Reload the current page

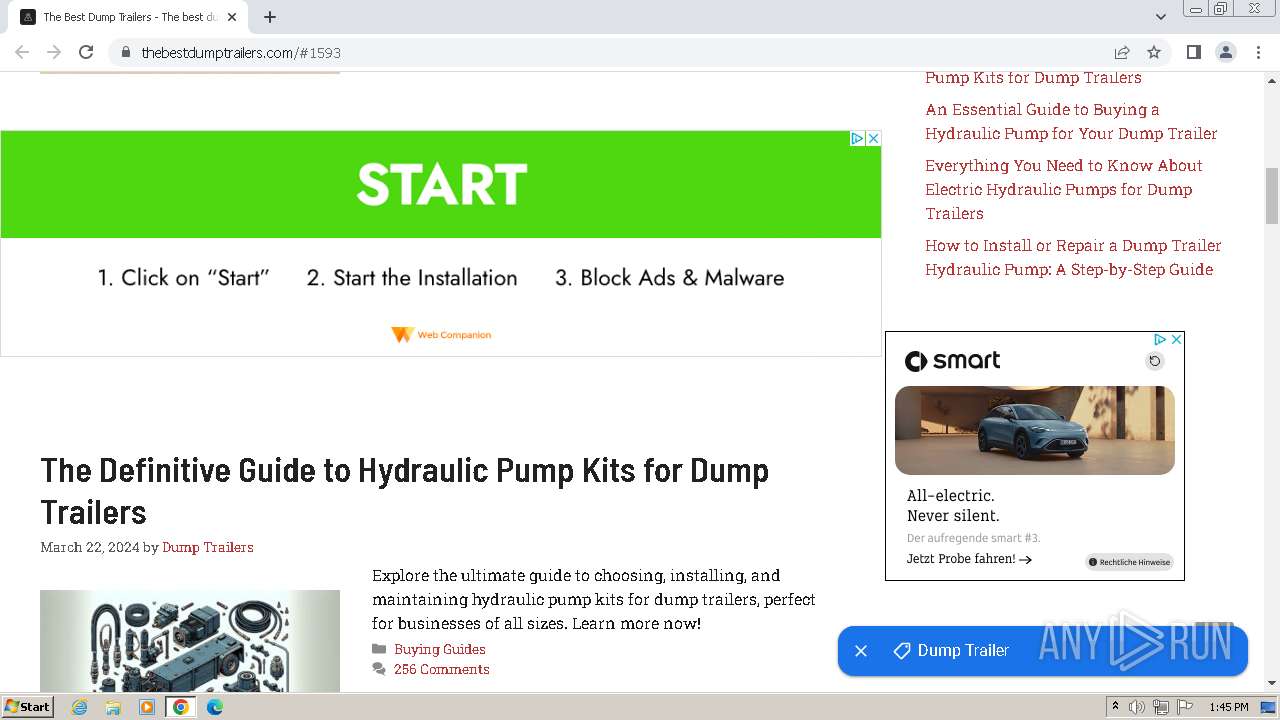coord(86,52)
